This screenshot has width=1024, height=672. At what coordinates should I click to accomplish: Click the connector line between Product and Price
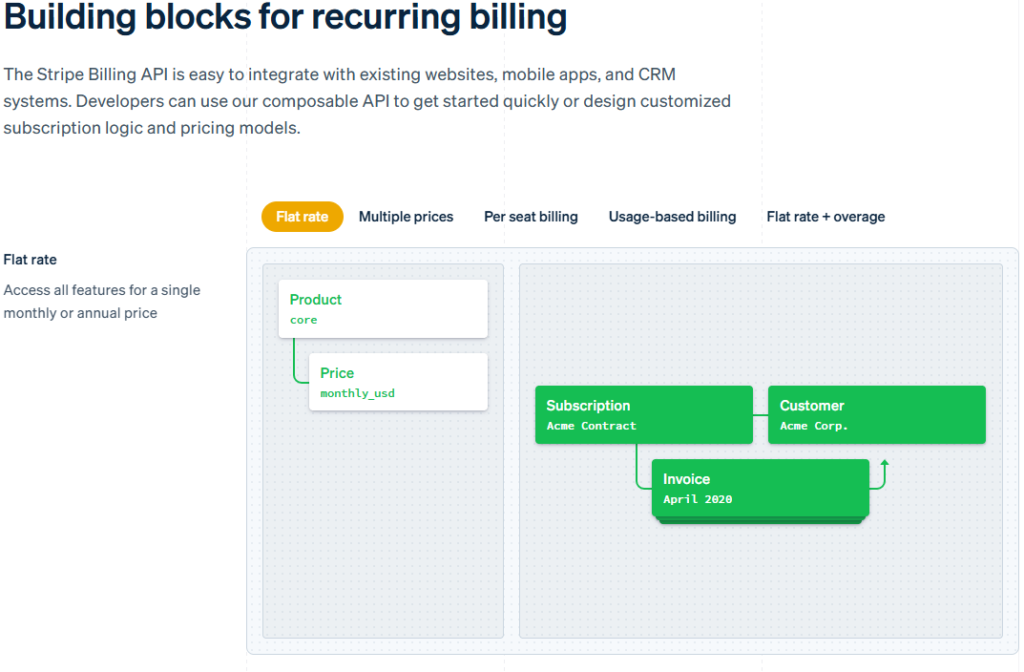pyautogui.click(x=296, y=360)
